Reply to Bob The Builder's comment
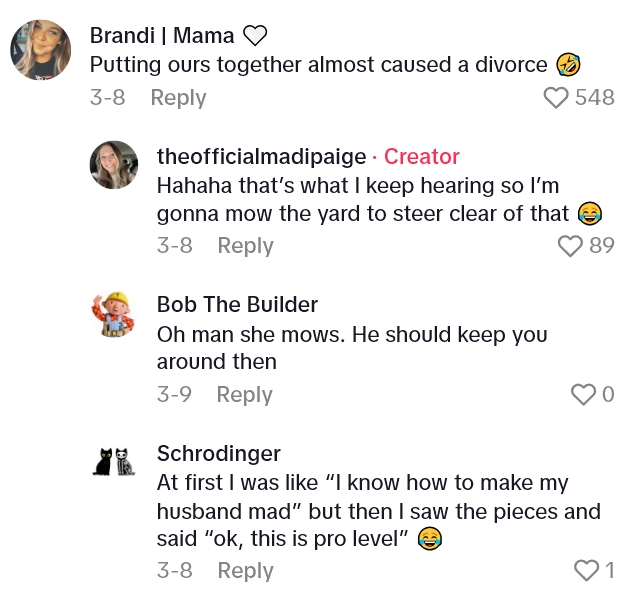Viewport: 619px width, 599px height. 245,395
